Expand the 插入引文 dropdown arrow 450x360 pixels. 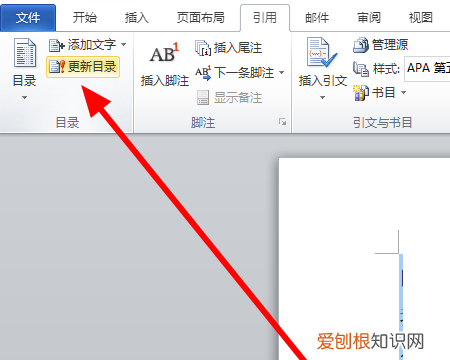pos(322,98)
